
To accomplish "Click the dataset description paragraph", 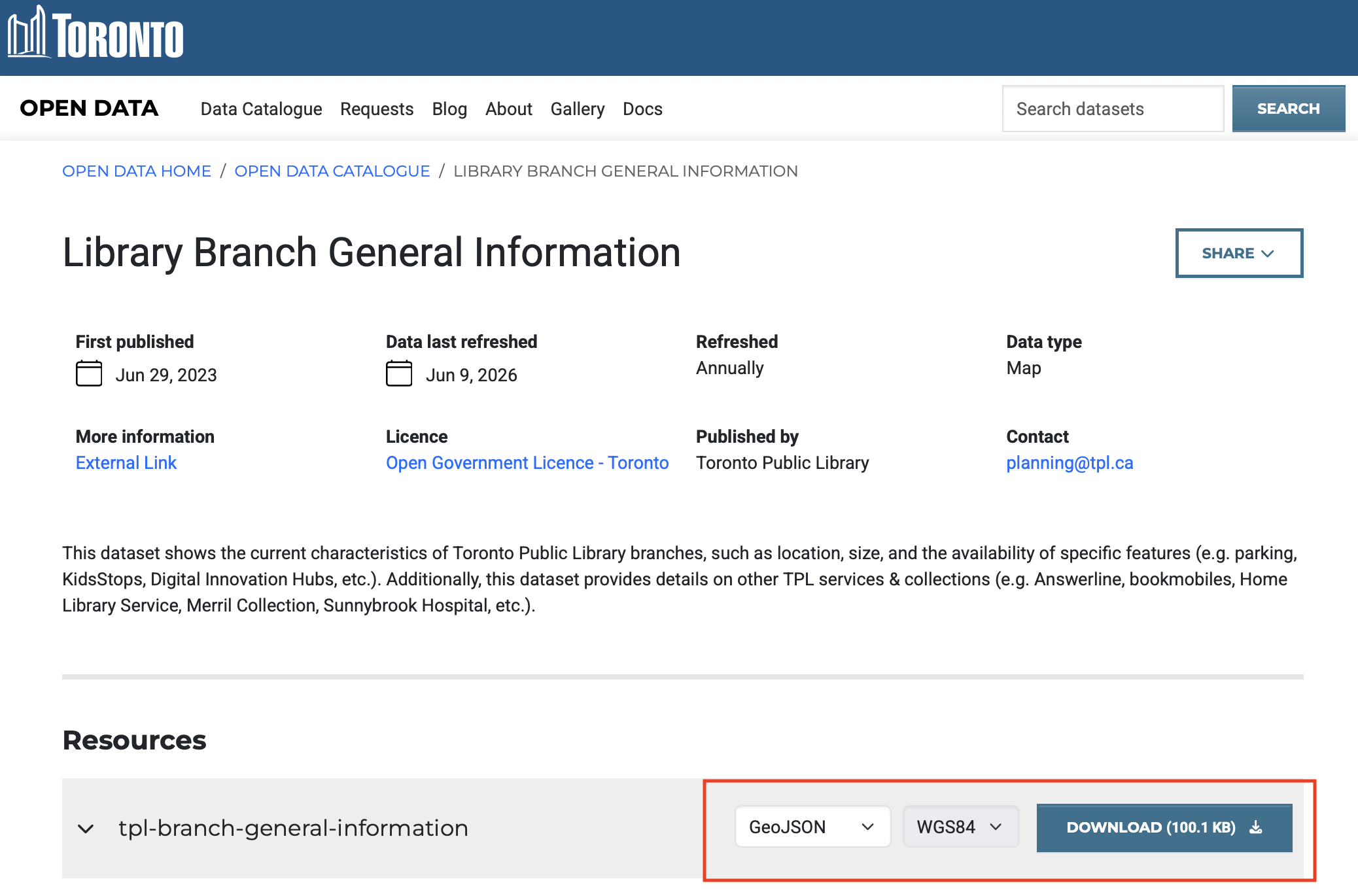I will 680,579.
